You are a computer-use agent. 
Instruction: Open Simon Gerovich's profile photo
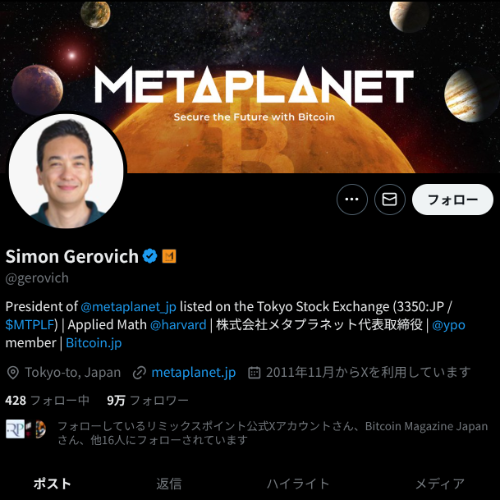pos(67,171)
